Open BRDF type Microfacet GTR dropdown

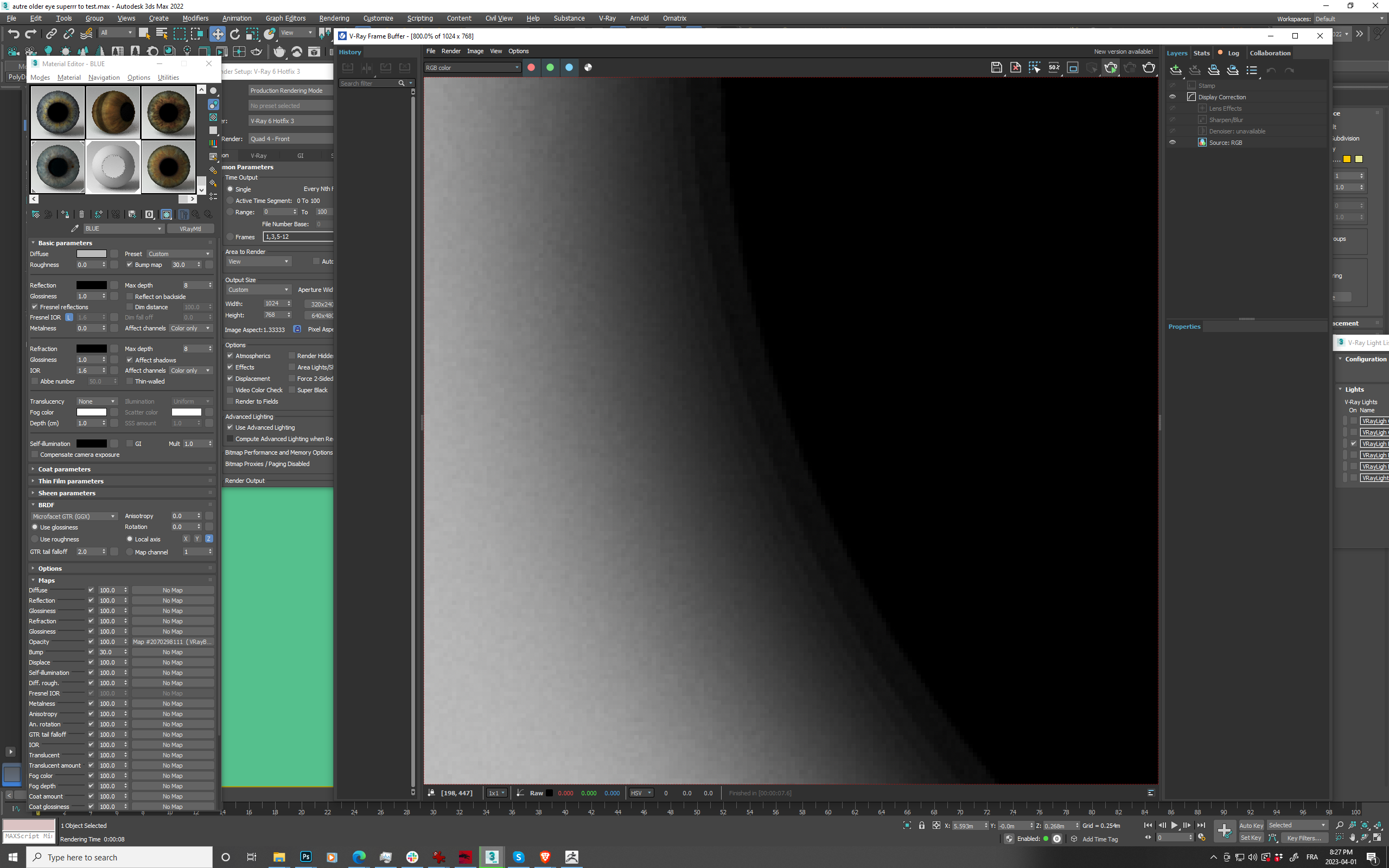pyautogui.click(x=74, y=516)
